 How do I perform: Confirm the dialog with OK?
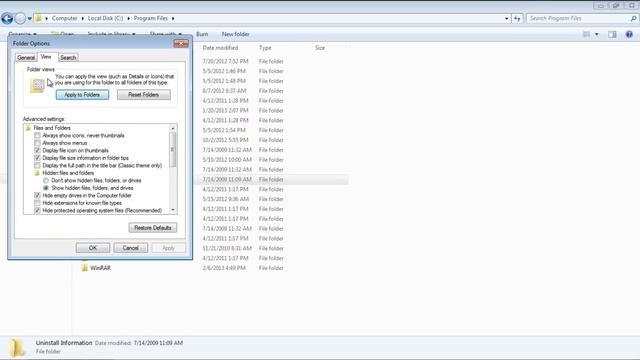click(93, 248)
